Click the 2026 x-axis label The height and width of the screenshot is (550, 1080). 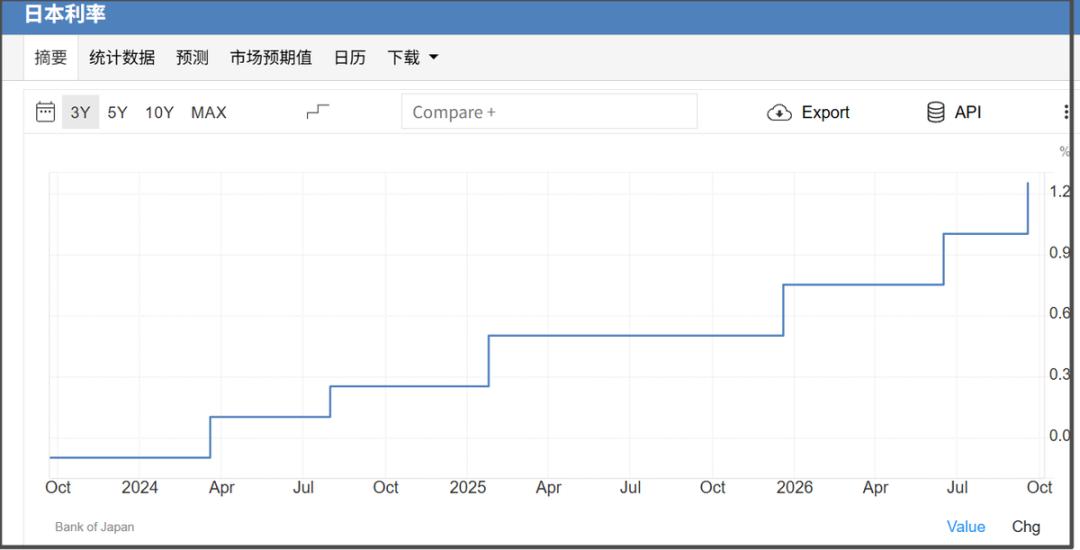794,487
